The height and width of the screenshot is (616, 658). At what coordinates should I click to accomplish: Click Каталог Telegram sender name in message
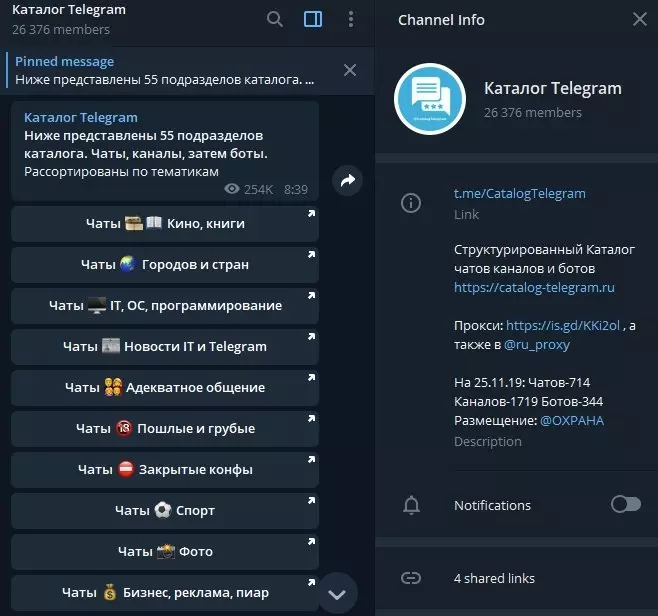pyautogui.click(x=81, y=117)
